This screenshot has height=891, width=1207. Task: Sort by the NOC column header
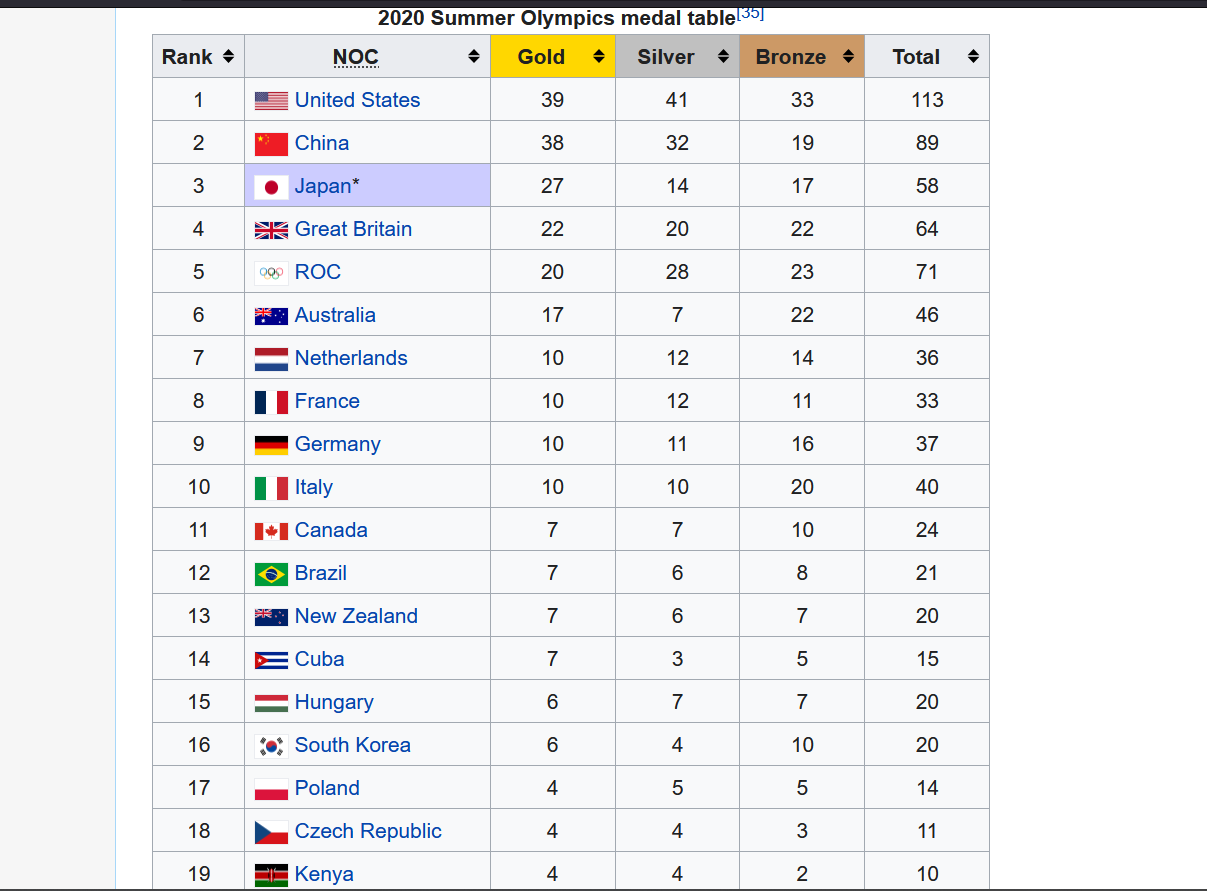[x=356, y=57]
